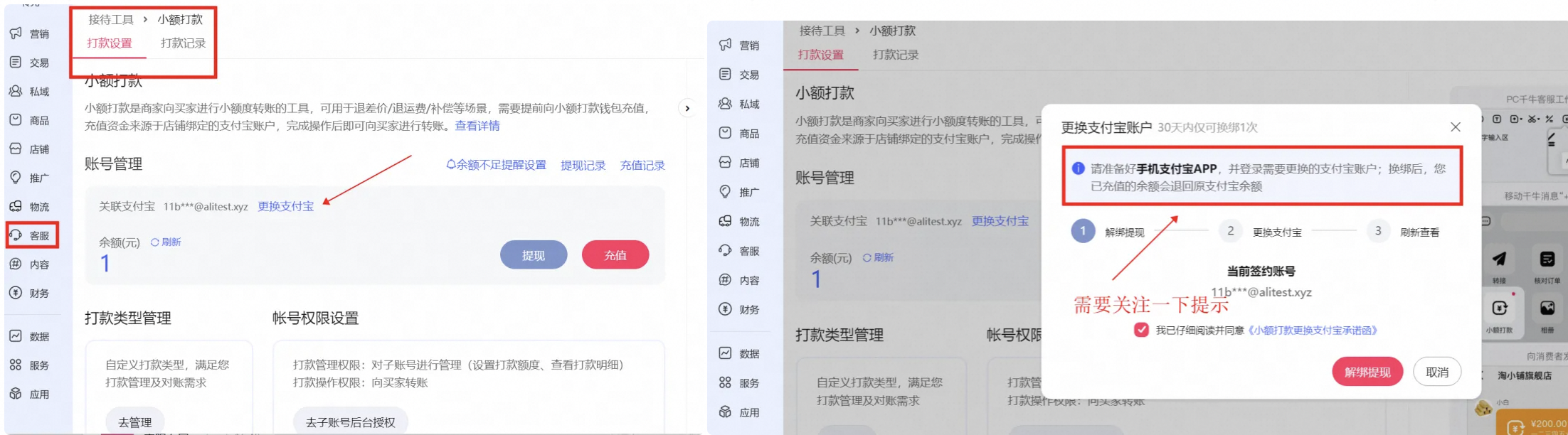The image size is (1568, 435).
Task: Open 相册 album icon in background chat panel
Action: [1547, 308]
